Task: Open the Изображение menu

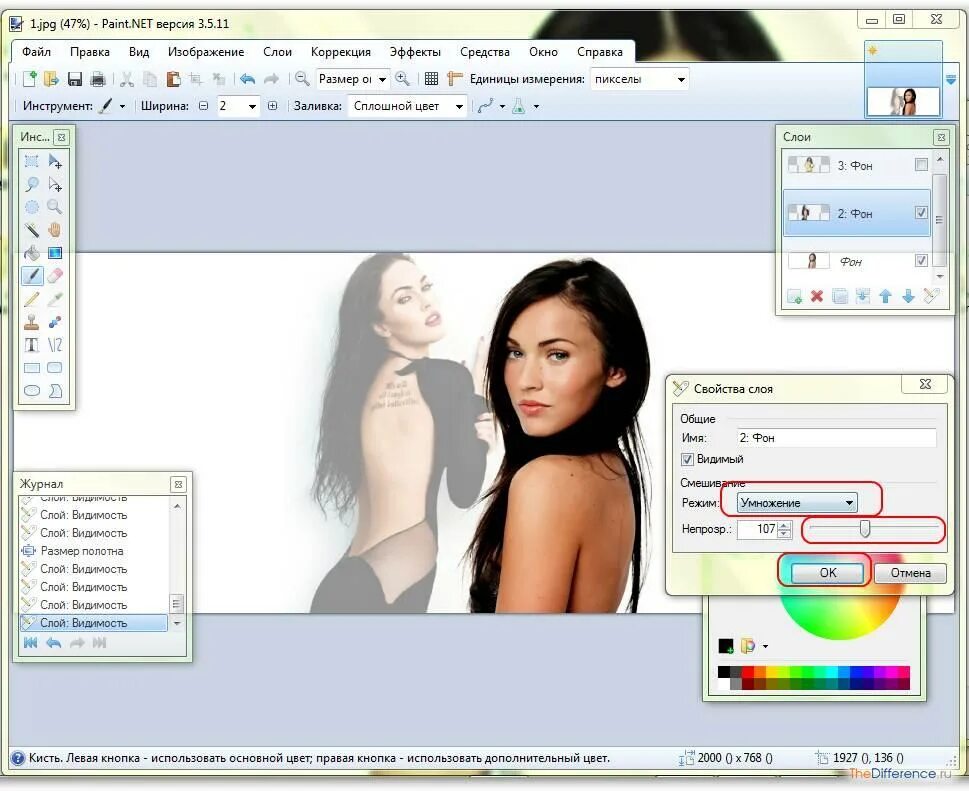Action: [206, 52]
